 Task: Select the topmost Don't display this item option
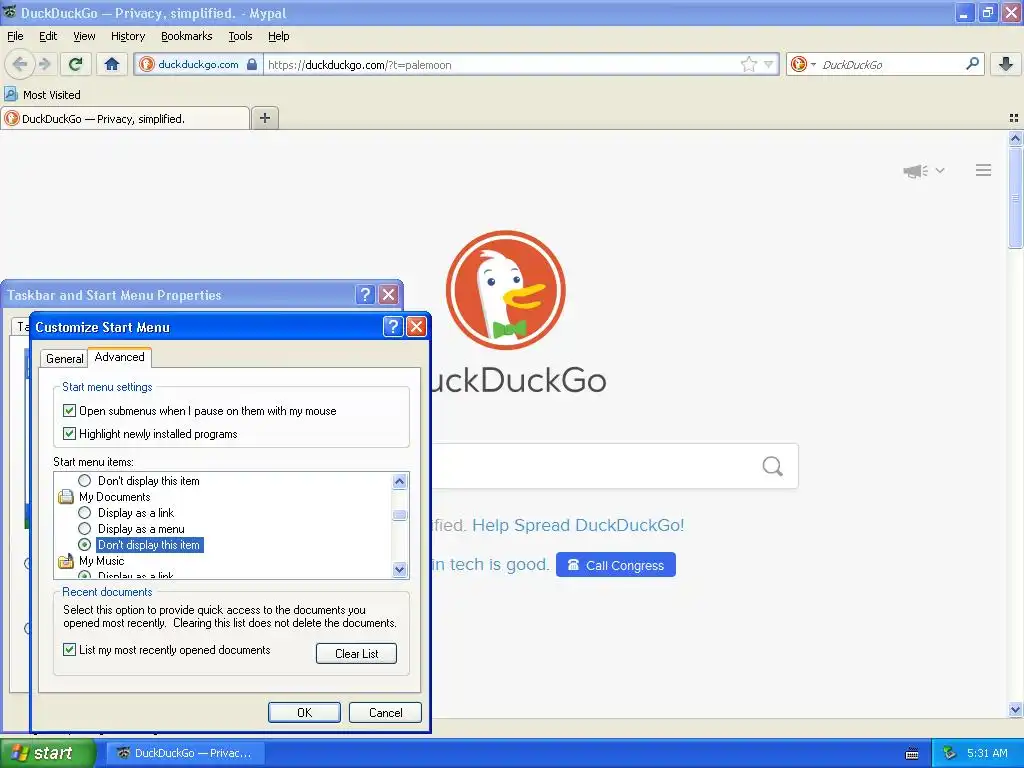[x=84, y=481]
